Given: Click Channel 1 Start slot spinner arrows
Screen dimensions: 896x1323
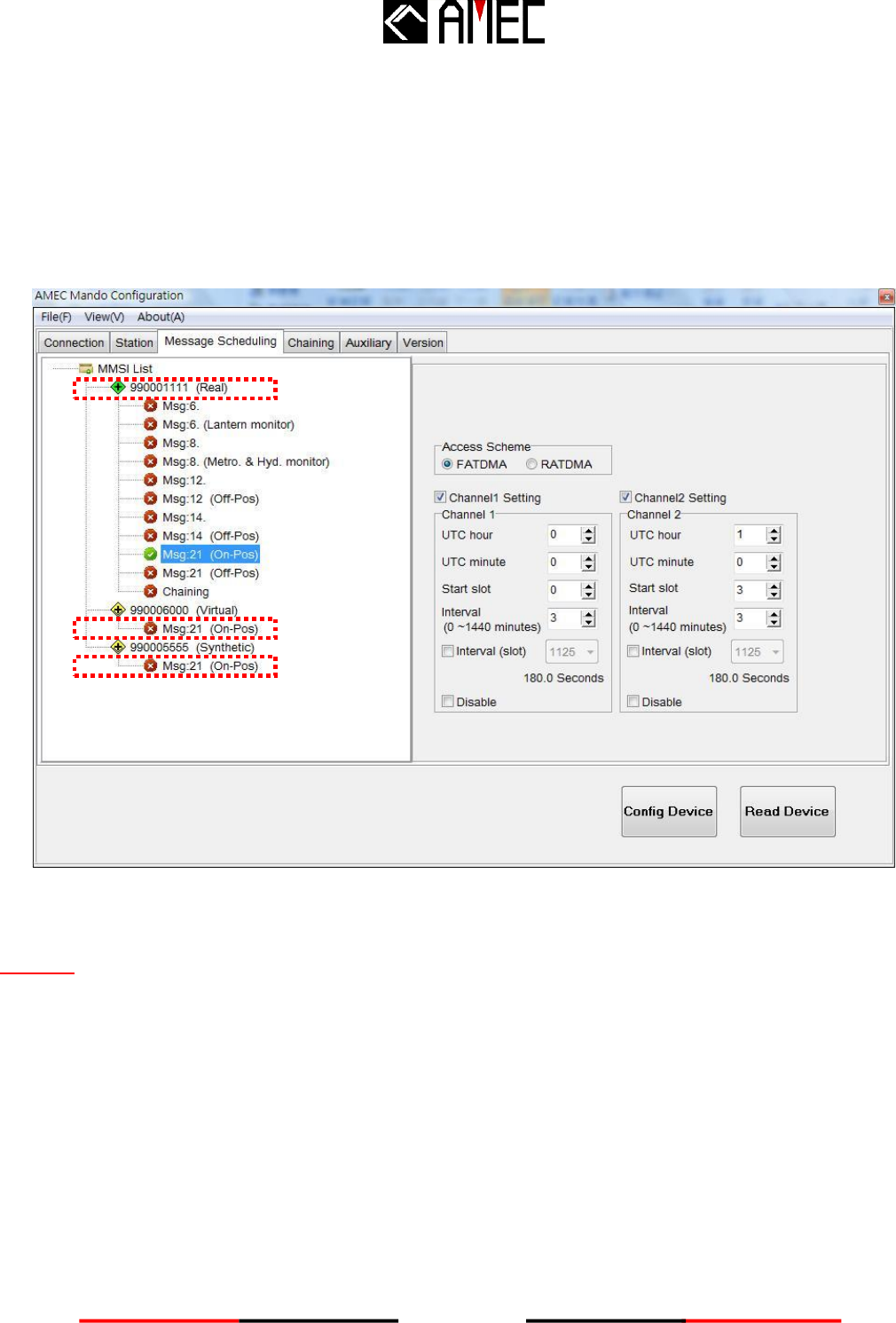Looking at the screenshot, I should [588, 590].
